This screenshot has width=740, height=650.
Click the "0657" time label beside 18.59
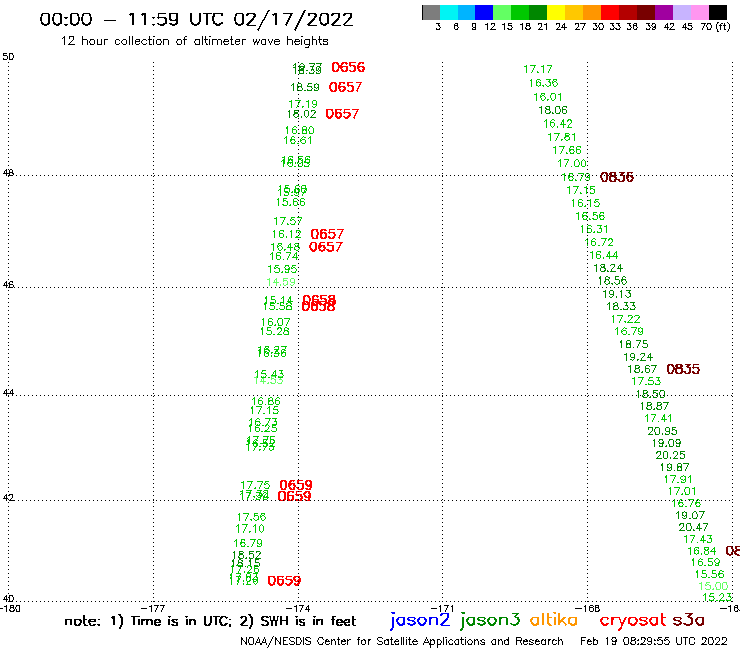[345, 87]
